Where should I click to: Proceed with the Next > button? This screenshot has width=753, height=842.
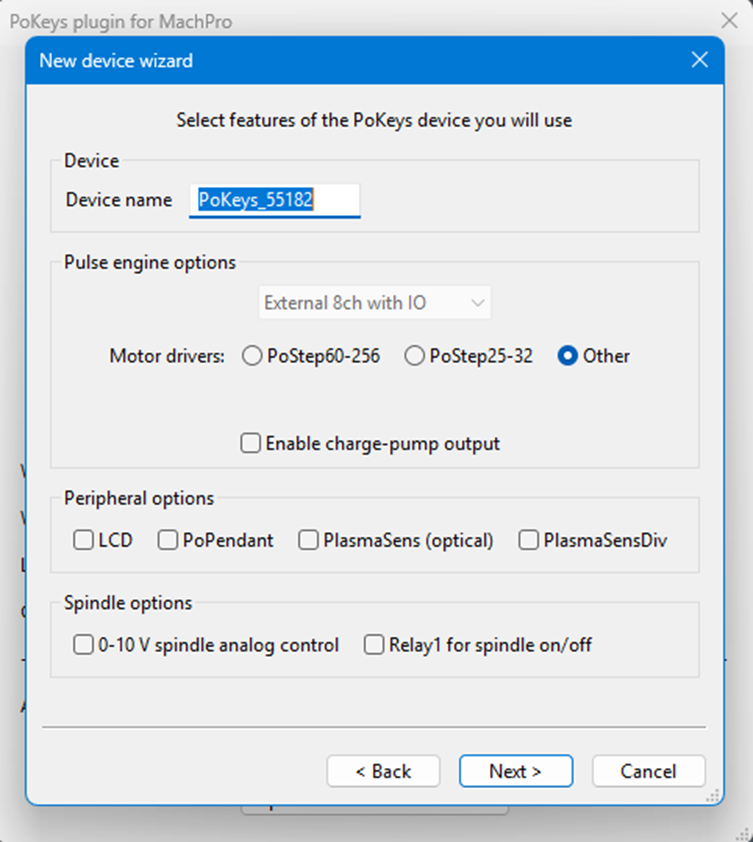[516, 771]
